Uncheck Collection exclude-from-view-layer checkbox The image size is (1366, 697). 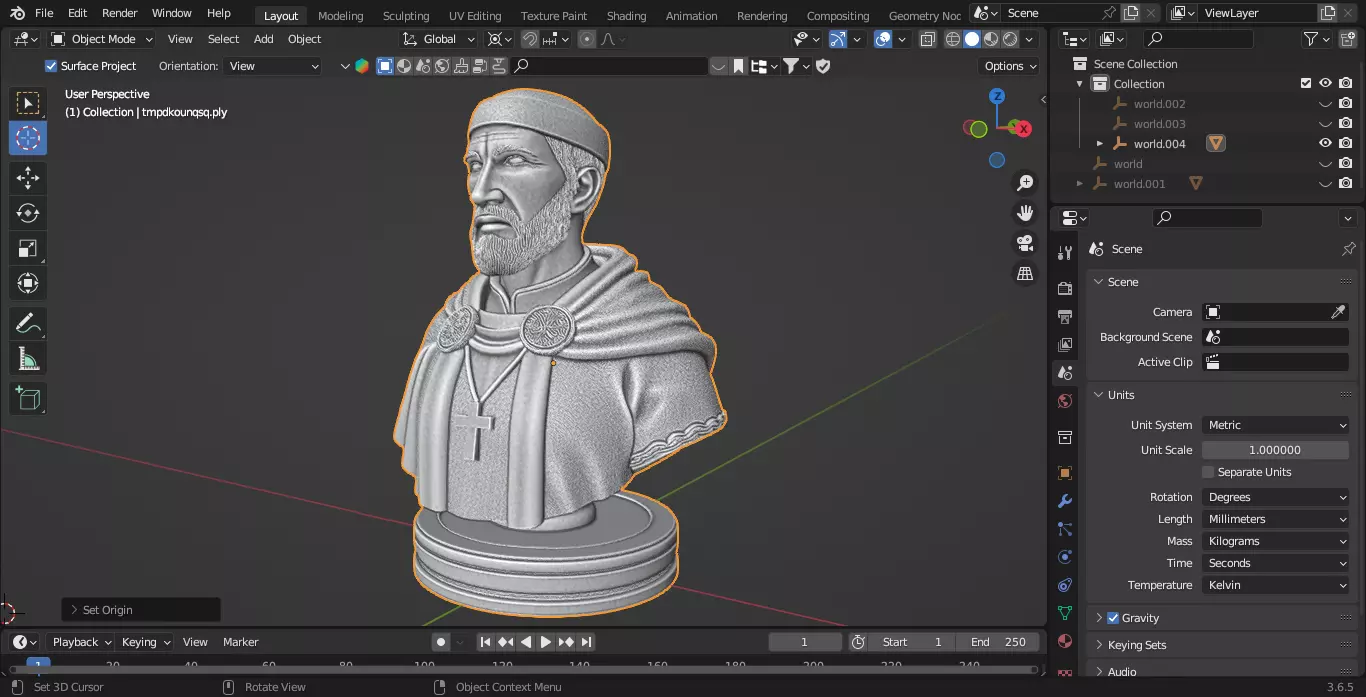1306,84
